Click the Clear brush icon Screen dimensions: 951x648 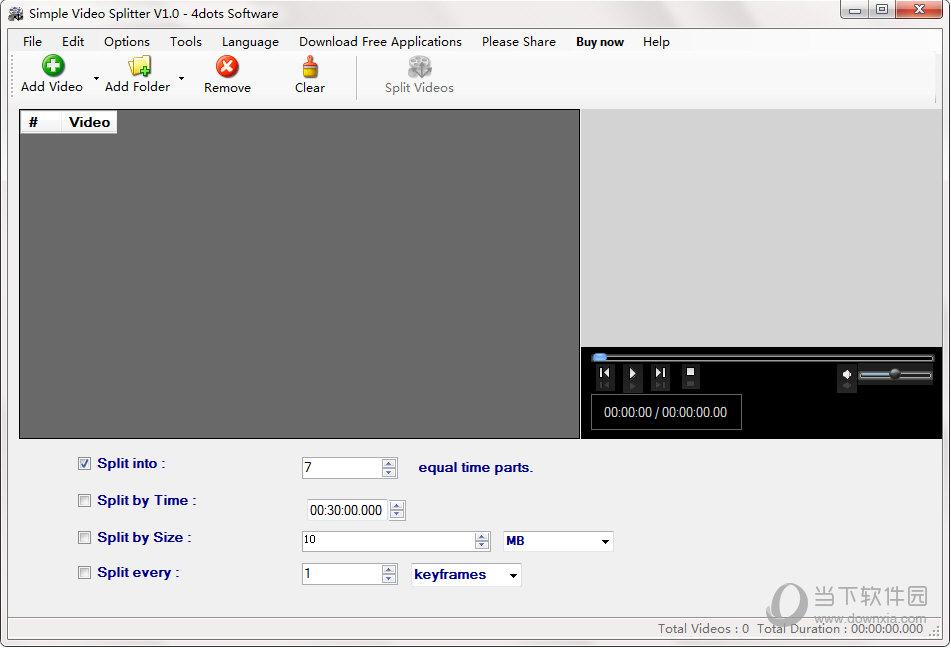[x=310, y=67]
